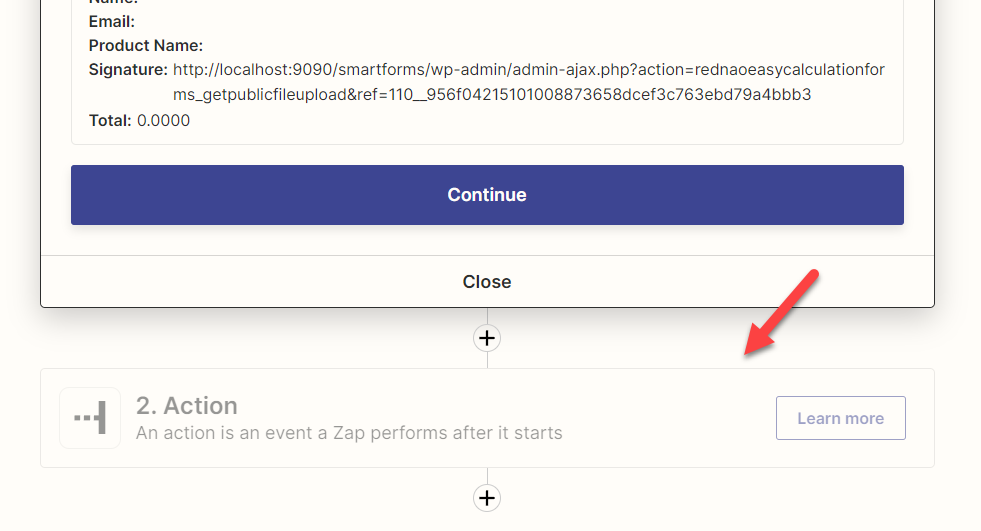The height and width of the screenshot is (531, 981).
Task: Add a step below the Action step
Action: pyautogui.click(x=487, y=498)
